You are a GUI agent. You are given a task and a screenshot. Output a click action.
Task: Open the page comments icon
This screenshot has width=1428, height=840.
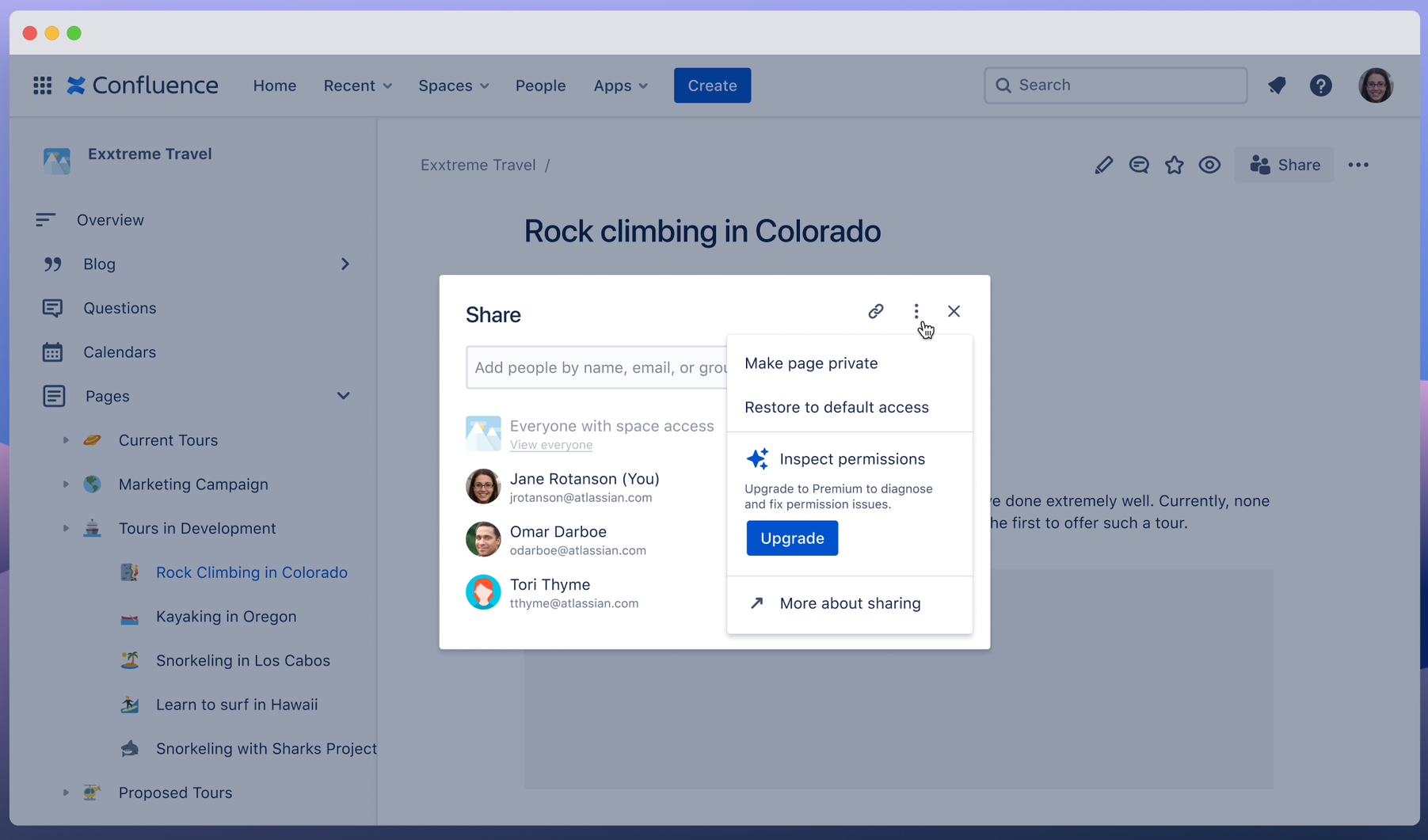1139,165
